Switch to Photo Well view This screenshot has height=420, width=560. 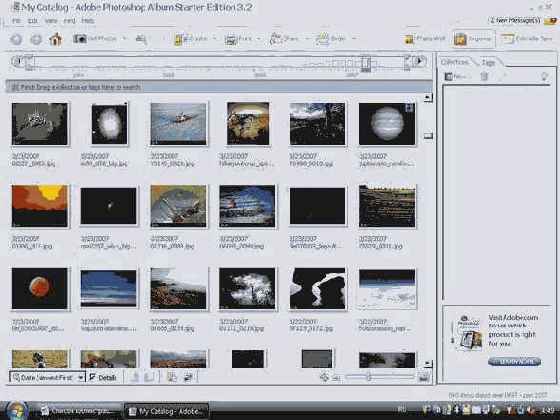pyautogui.click(x=425, y=39)
